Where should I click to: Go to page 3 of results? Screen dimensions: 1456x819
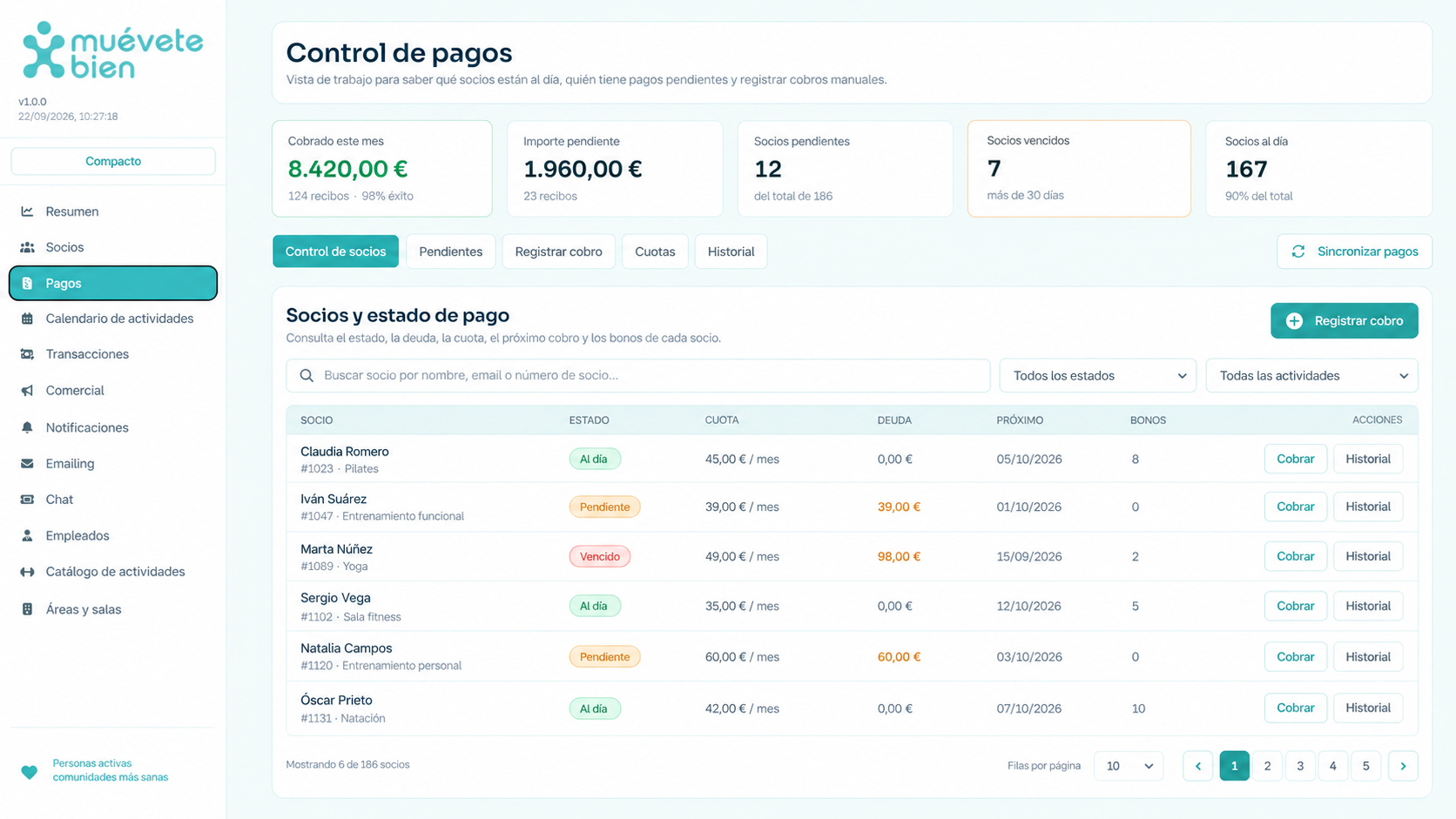tap(1300, 766)
